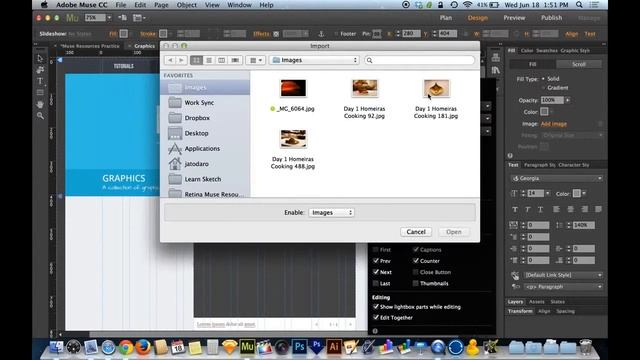
Task: Click the forward arrow in Import dialog
Action: 181,60
